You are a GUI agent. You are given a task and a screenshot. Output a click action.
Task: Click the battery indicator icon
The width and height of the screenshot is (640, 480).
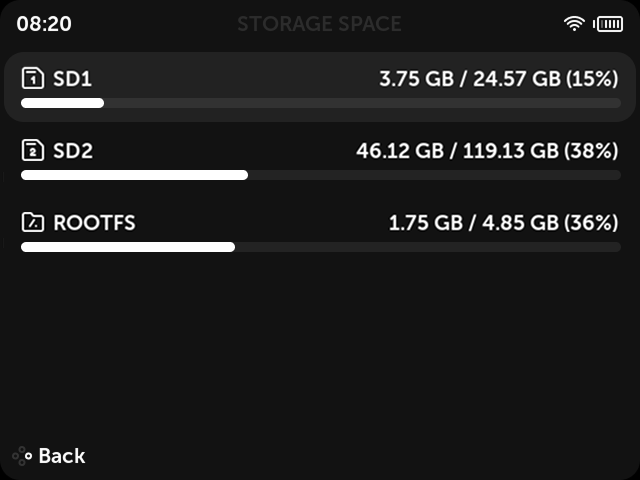608,24
